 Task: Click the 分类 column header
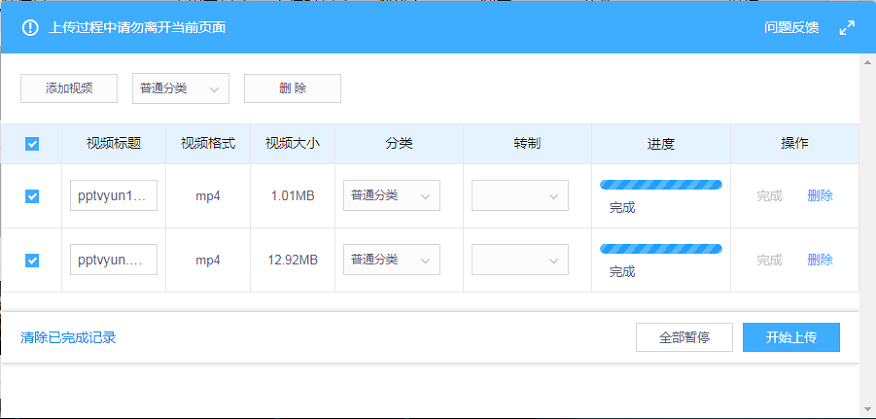coord(399,144)
